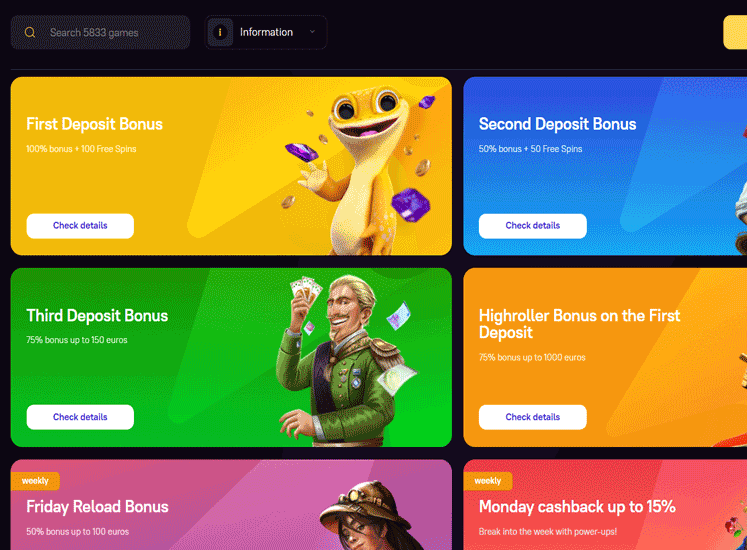The width and height of the screenshot is (747, 550).
Task: Click the Second Deposit Bonus heading
Action: [x=557, y=124]
